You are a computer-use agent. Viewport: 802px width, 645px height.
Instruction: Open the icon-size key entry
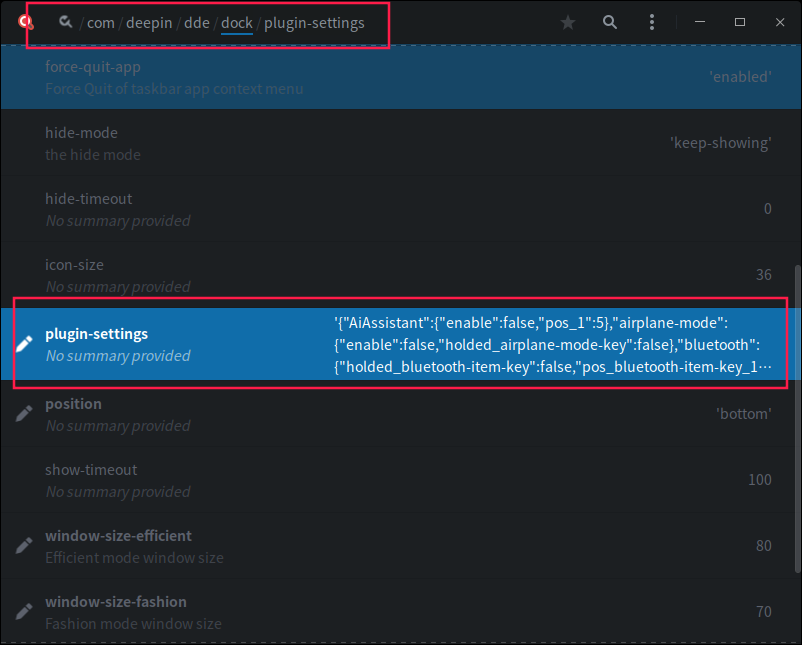pyautogui.click(x=400, y=275)
